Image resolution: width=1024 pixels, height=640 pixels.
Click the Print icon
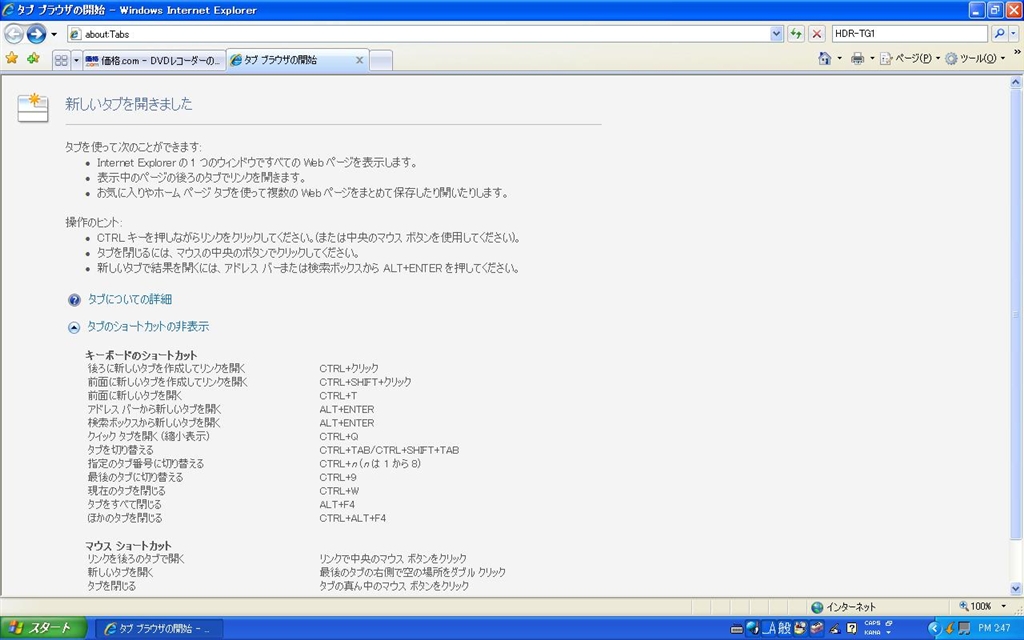pos(857,59)
